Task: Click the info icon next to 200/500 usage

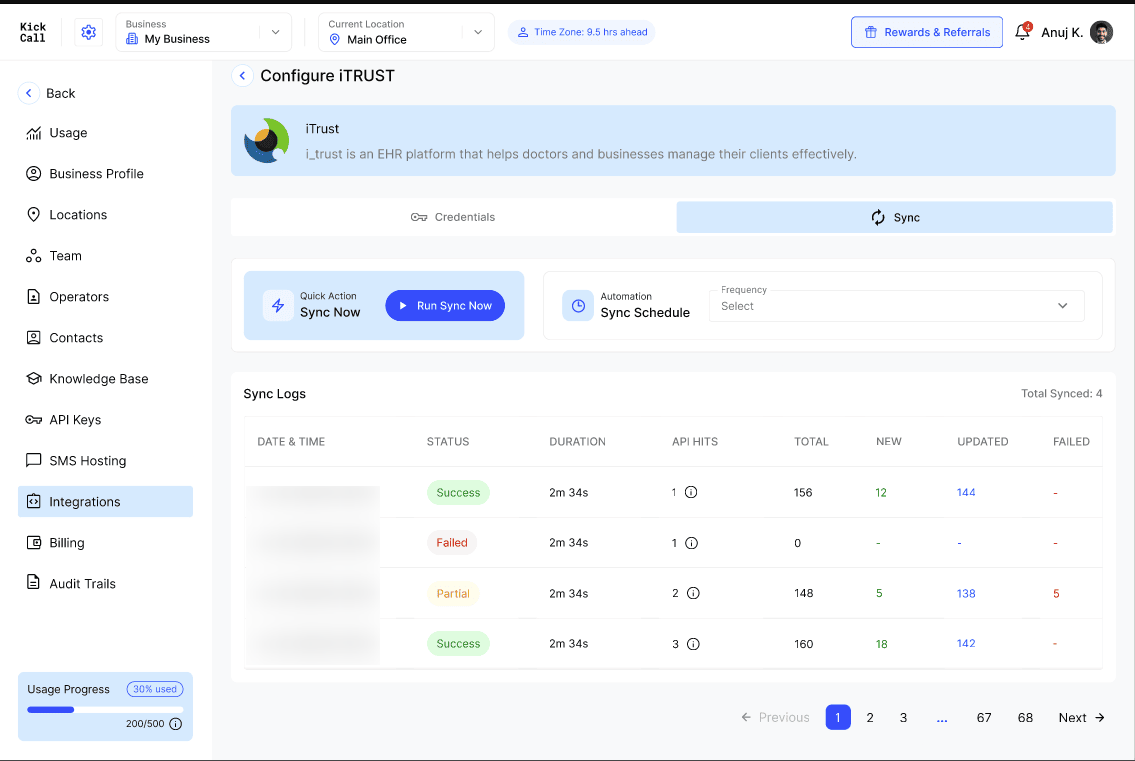Action: pyautogui.click(x=175, y=723)
